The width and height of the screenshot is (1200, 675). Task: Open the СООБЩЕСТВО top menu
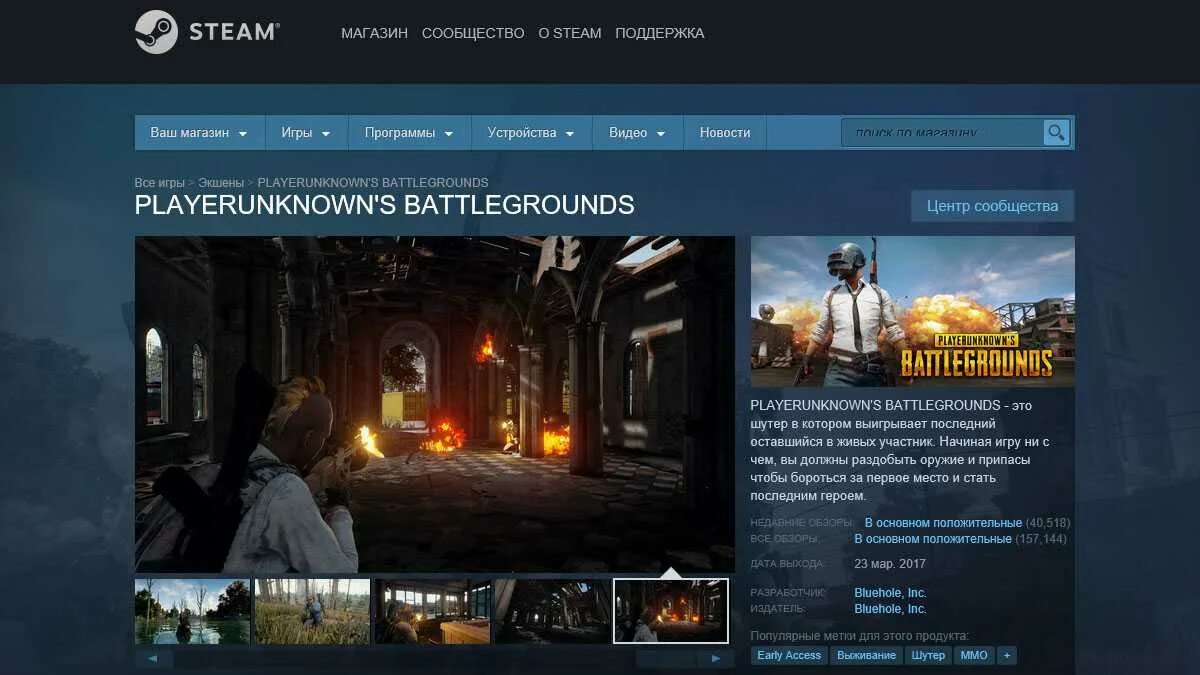473,33
